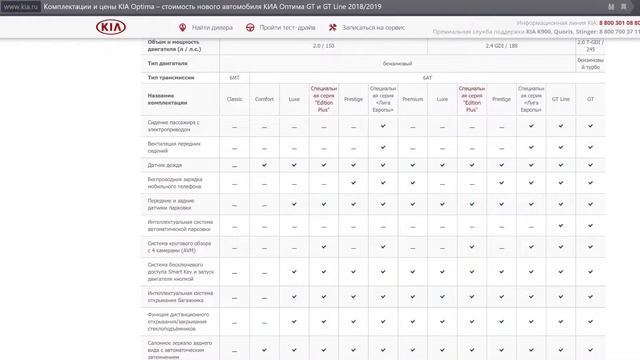This screenshot has height=360, width=640.
Task: Click the Интеллектуальная система автоматической парковки label
Action: click(180, 225)
